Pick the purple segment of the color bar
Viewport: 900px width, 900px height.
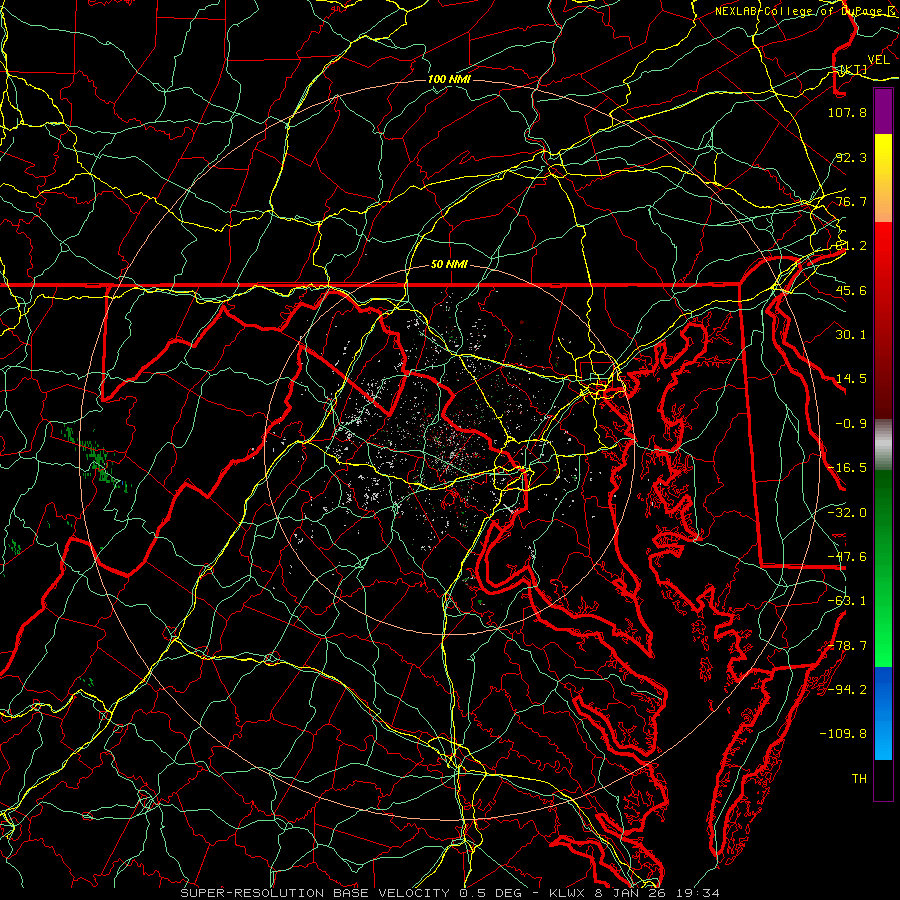(883, 111)
